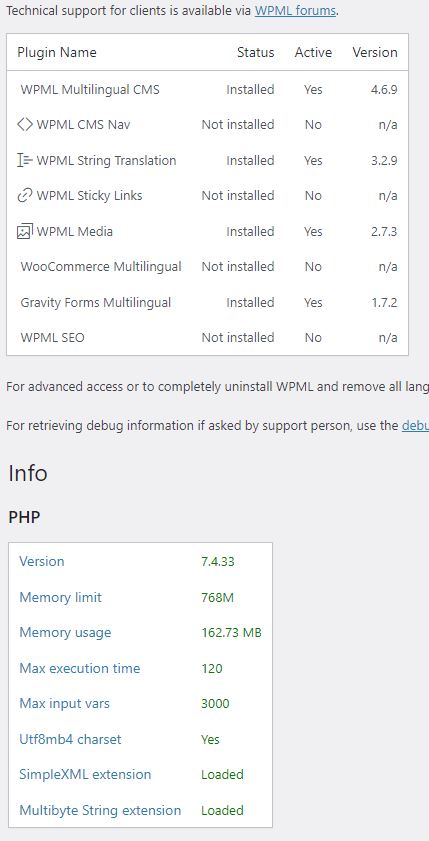Screen dimensions: 429x841
Task: Open the debug information link
Action: [416, 426]
